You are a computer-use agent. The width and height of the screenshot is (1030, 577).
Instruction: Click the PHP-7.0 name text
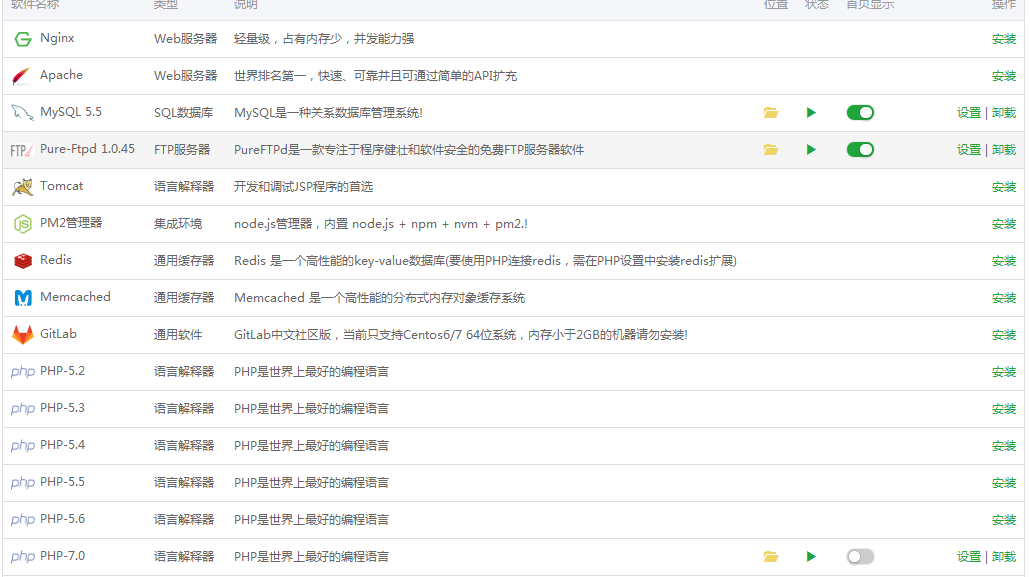tap(62, 556)
